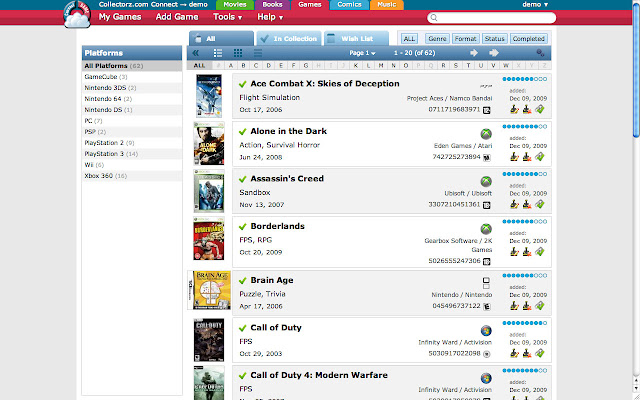Switch to the Comics tab
Viewport: 640px width, 400px height.
(x=349, y=5)
